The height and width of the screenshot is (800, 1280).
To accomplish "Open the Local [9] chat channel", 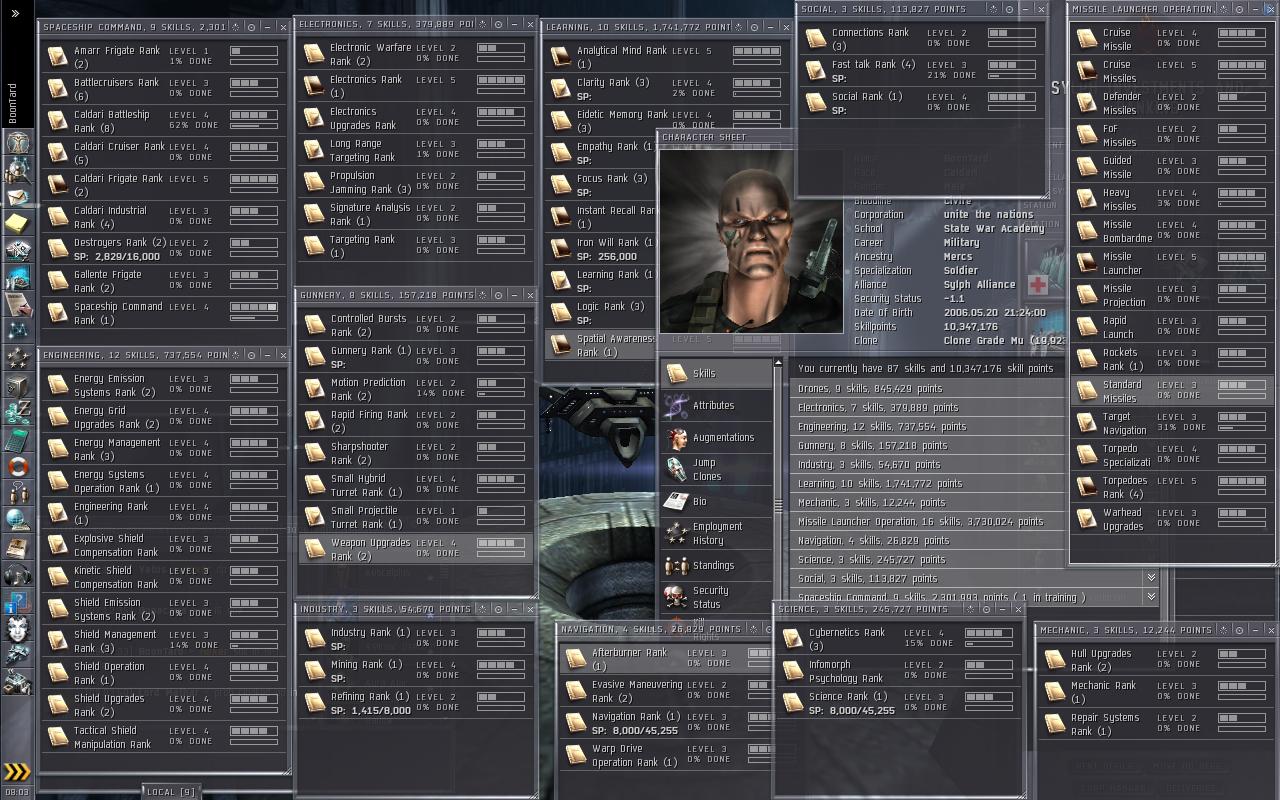I will coord(171,792).
